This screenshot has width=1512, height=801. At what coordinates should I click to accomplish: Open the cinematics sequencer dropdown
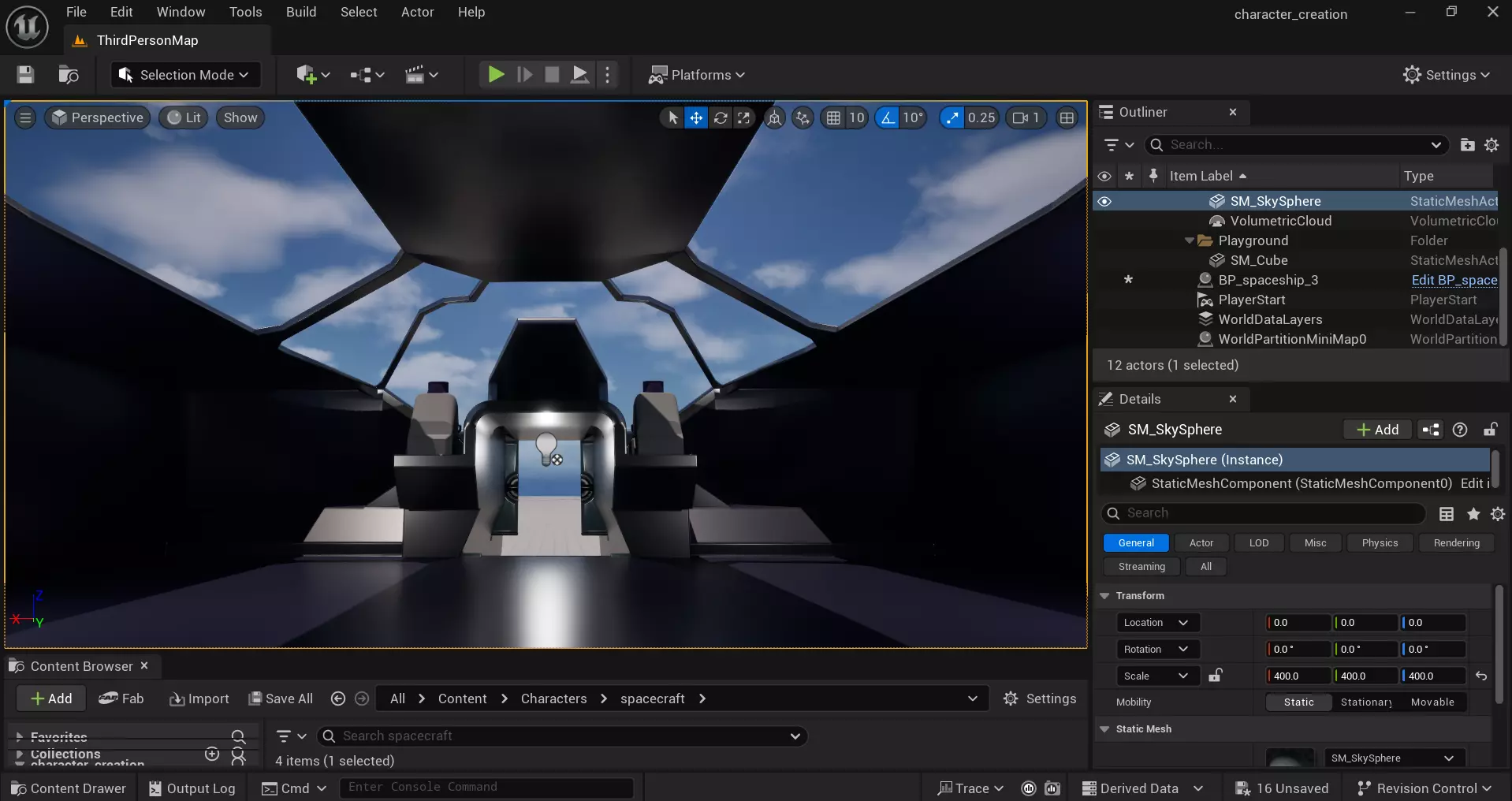pyautogui.click(x=421, y=75)
